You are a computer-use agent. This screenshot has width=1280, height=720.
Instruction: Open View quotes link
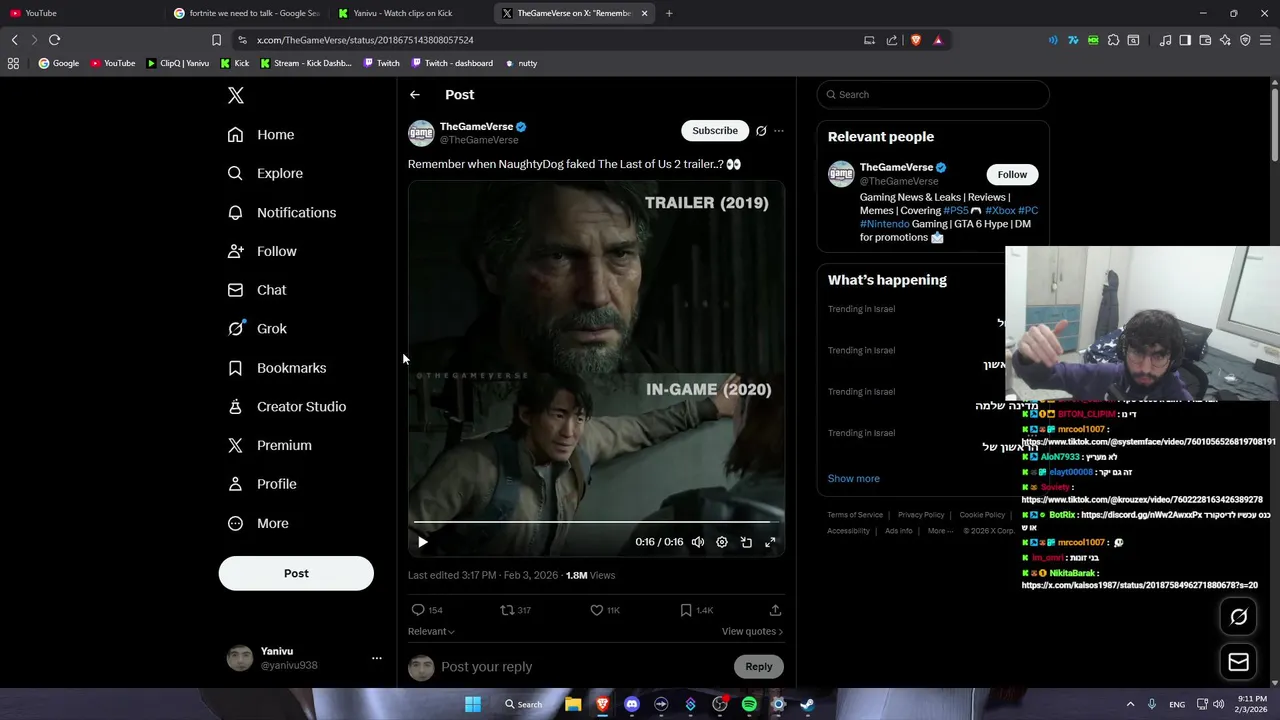(x=752, y=632)
